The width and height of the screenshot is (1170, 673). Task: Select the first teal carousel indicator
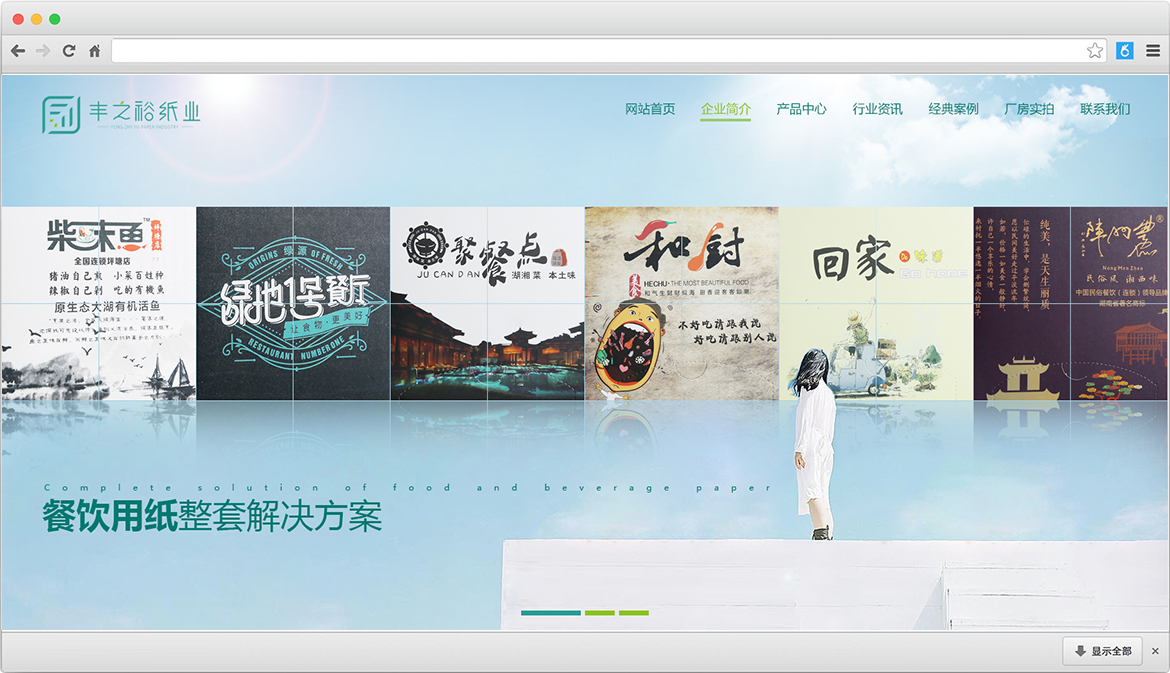550,613
